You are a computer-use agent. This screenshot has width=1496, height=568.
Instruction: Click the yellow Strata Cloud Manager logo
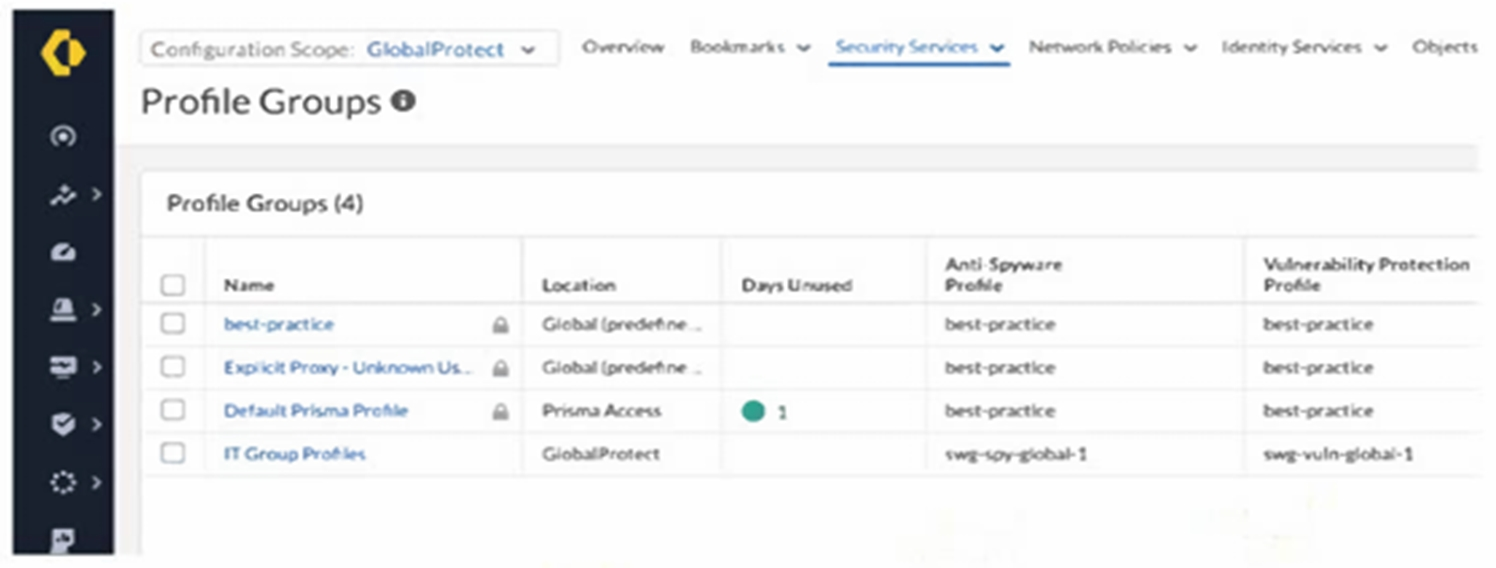pos(63,53)
